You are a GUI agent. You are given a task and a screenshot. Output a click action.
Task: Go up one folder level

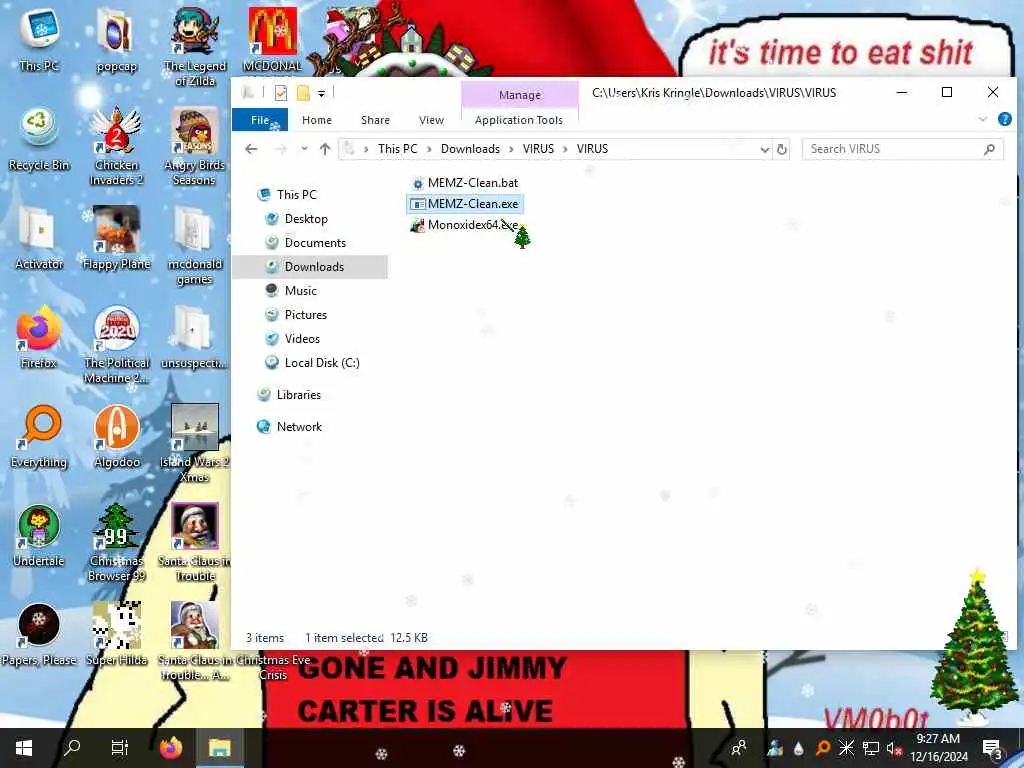click(325, 149)
